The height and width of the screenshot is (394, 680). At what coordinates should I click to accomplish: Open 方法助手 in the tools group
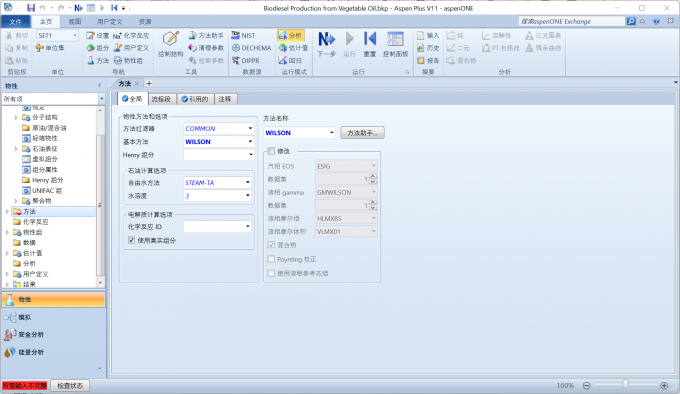coord(206,36)
